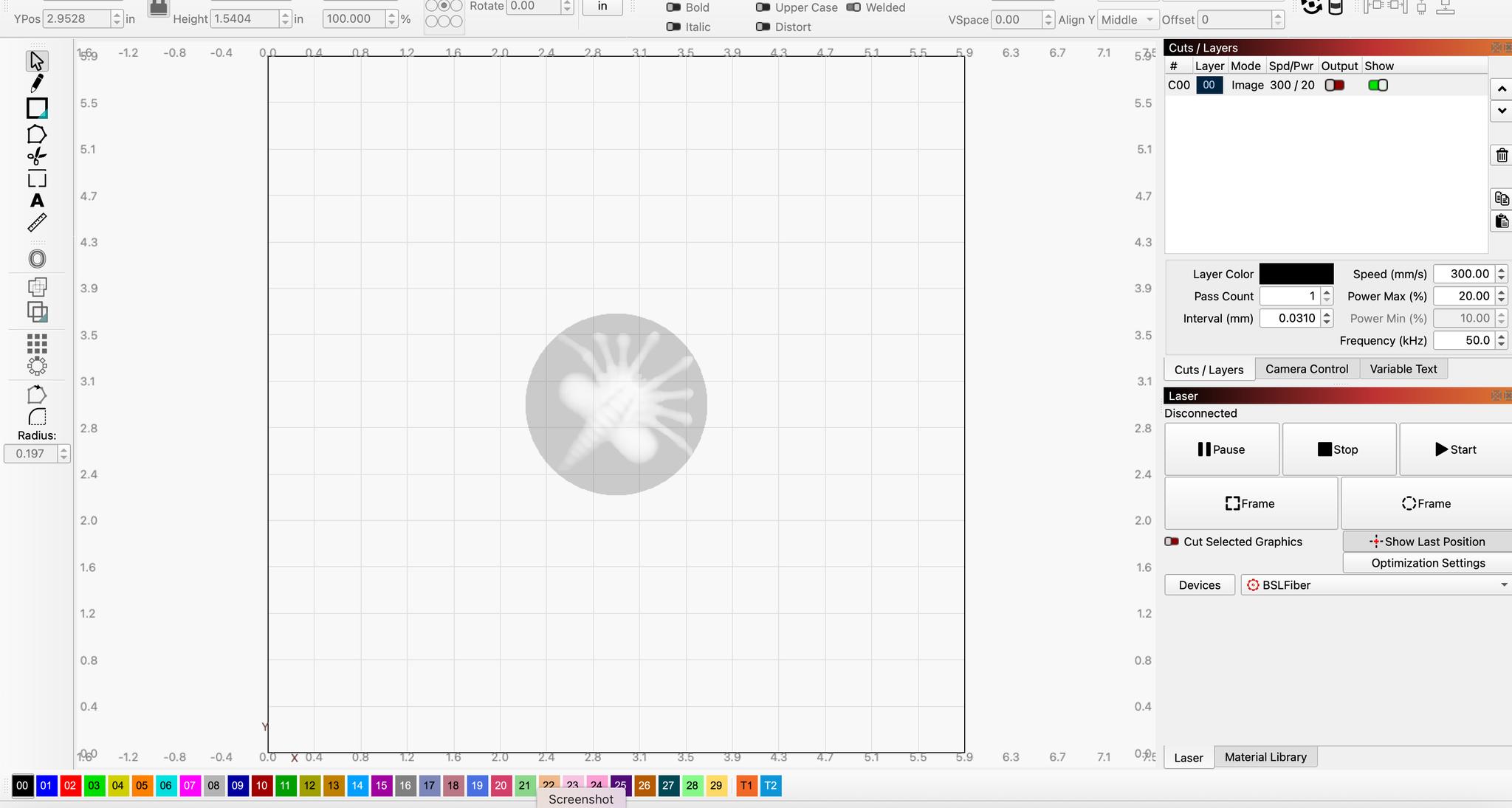Click the Start button
The image size is (1512, 808).
1455,449
